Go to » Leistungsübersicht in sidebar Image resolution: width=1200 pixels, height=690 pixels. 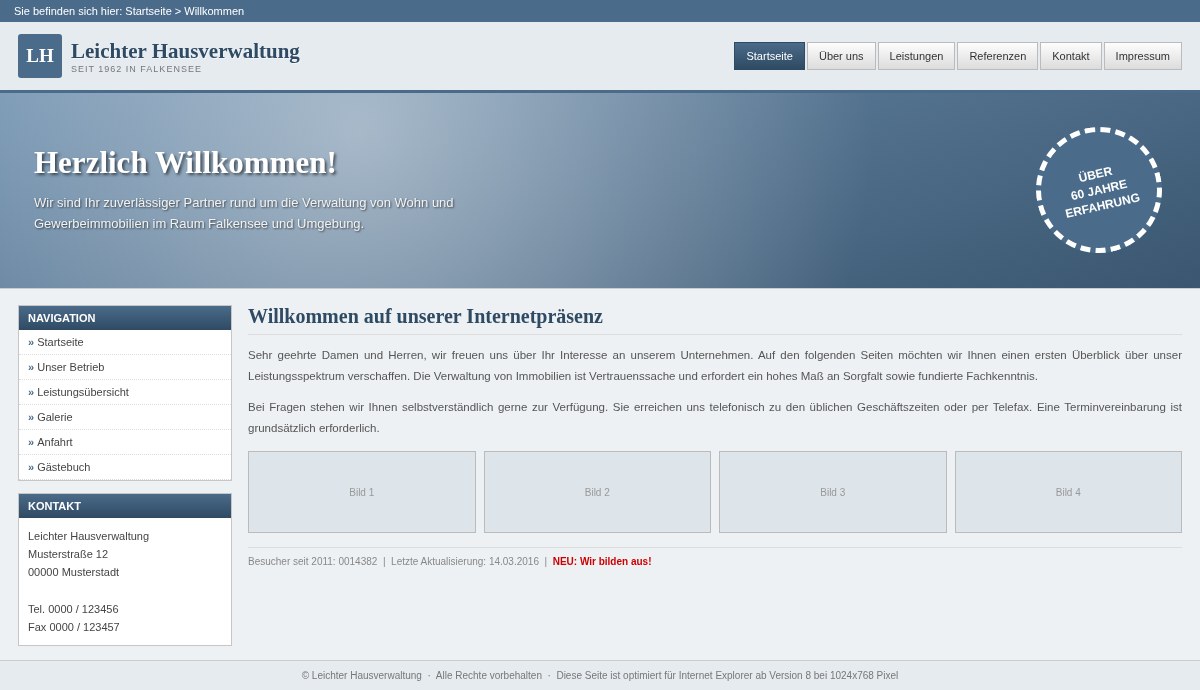click(125, 392)
